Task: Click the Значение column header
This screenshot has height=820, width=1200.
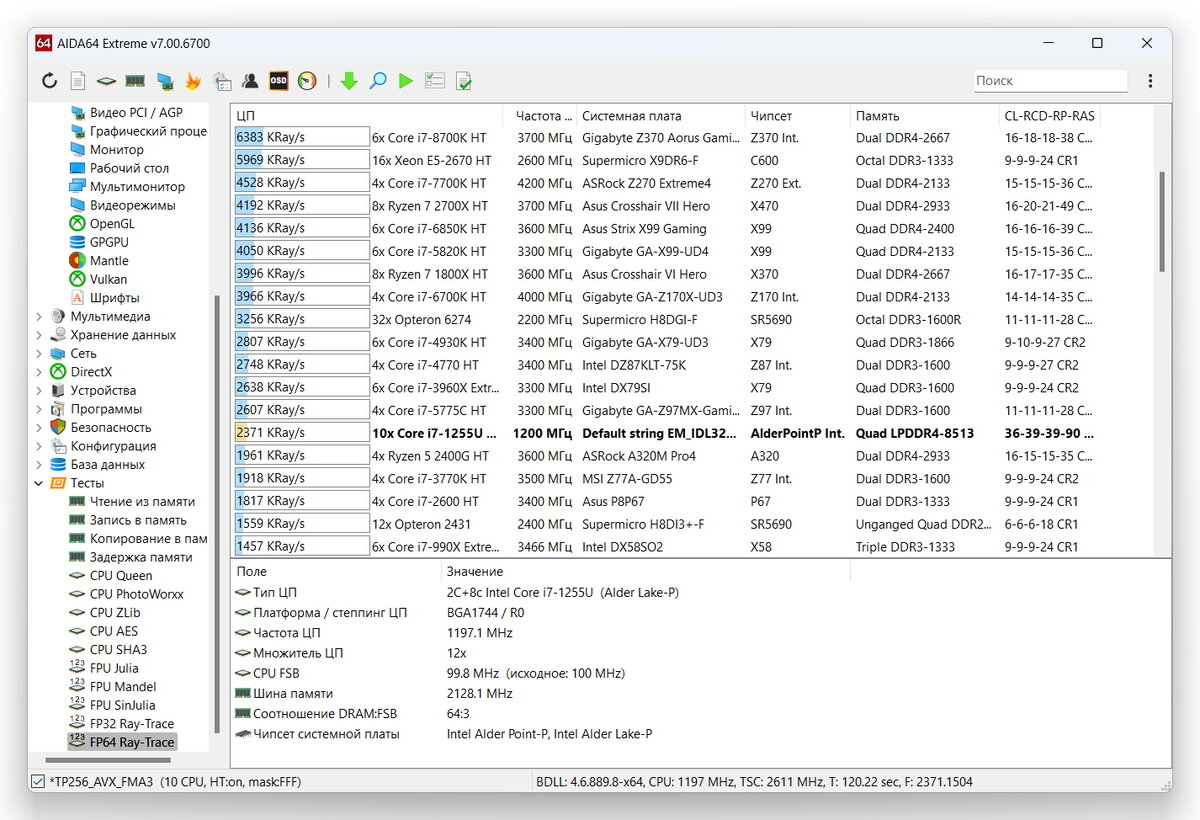Action: click(645, 571)
